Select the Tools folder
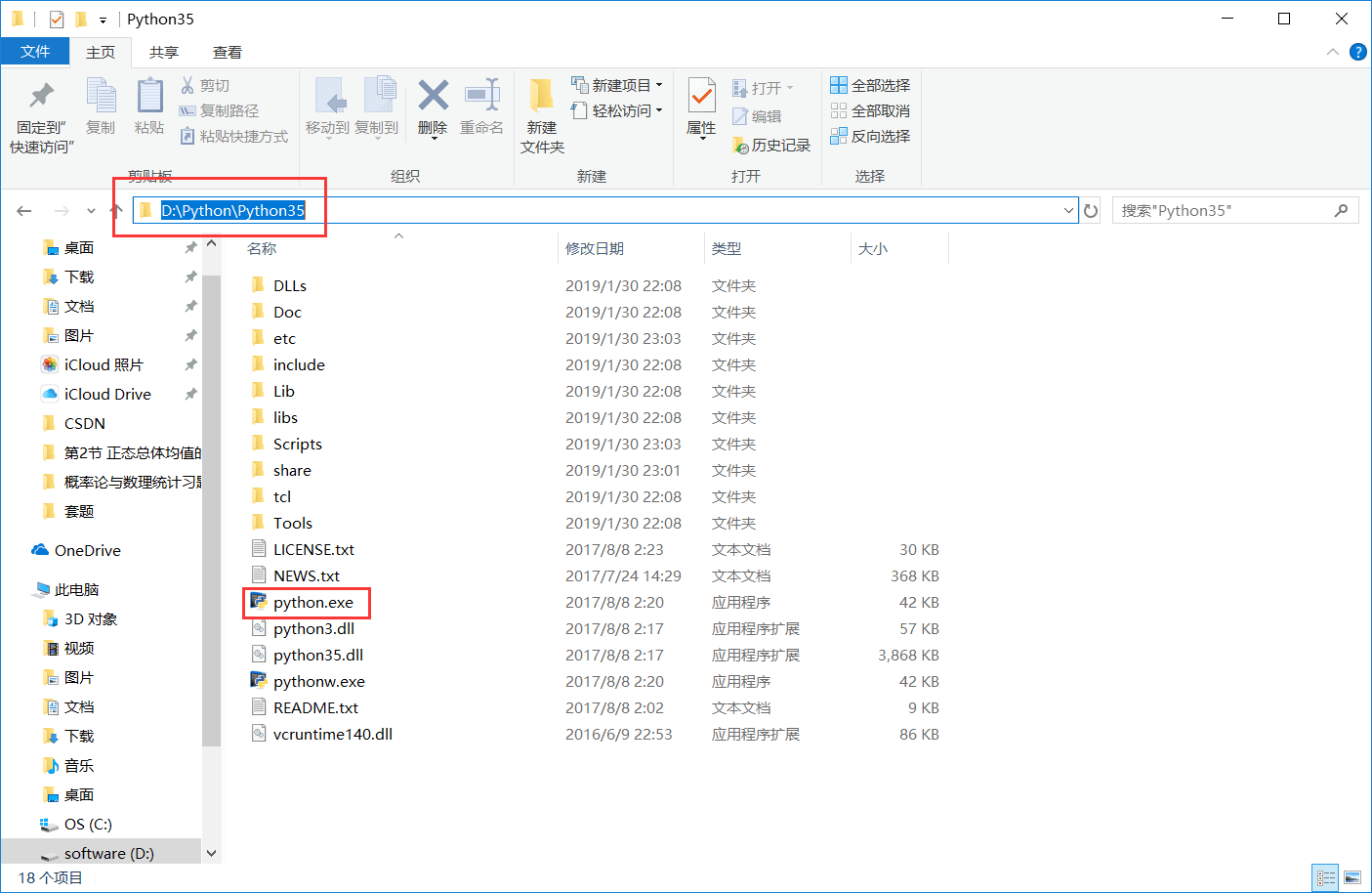Viewport: 1372px width, 893px height. 292,523
